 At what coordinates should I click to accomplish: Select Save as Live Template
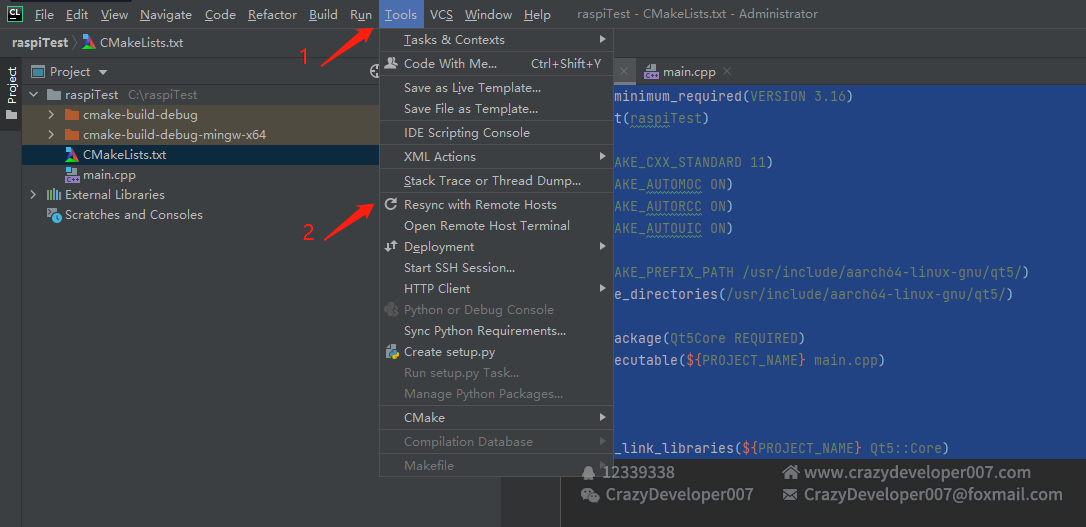497,88
